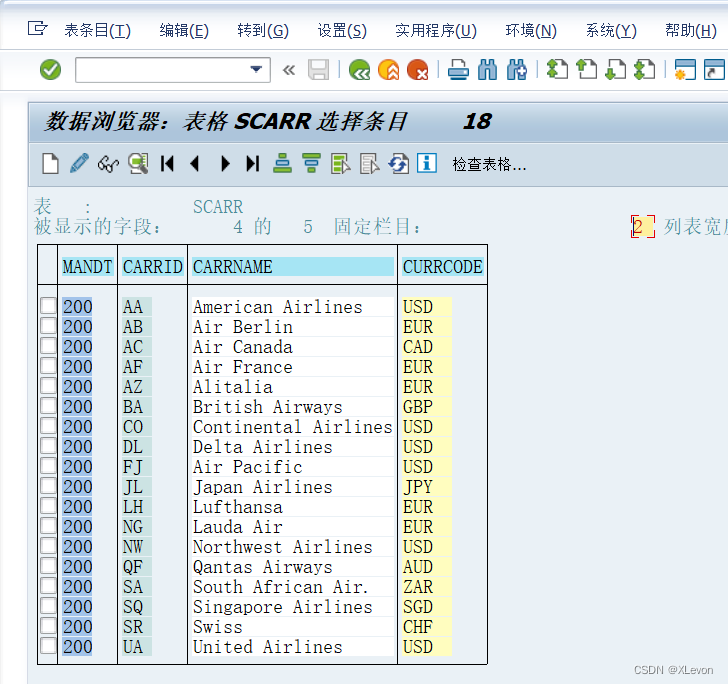This screenshot has width=728, height=684.
Task: Click the green checkmark Enter icon
Action: 50,70
